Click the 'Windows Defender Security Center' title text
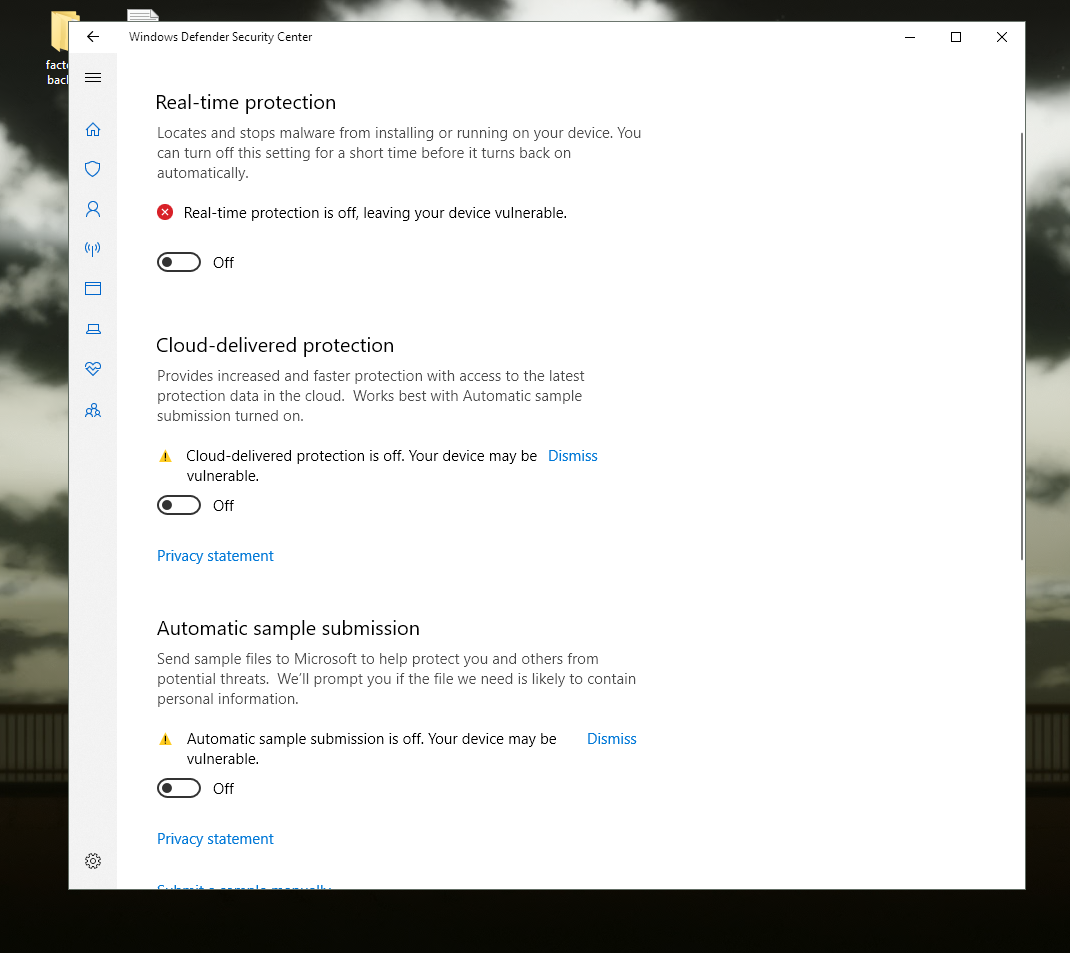 (220, 37)
